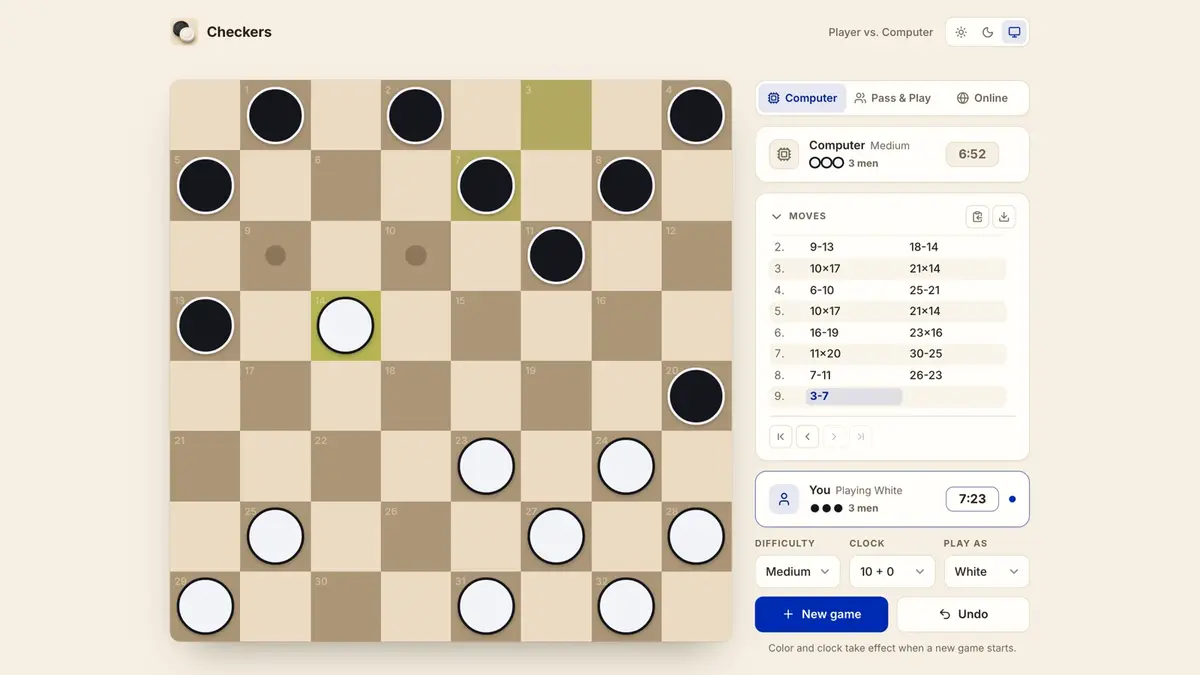Screen dimensions: 1200x675
Task: Go to next move arrow
Action: click(834, 436)
